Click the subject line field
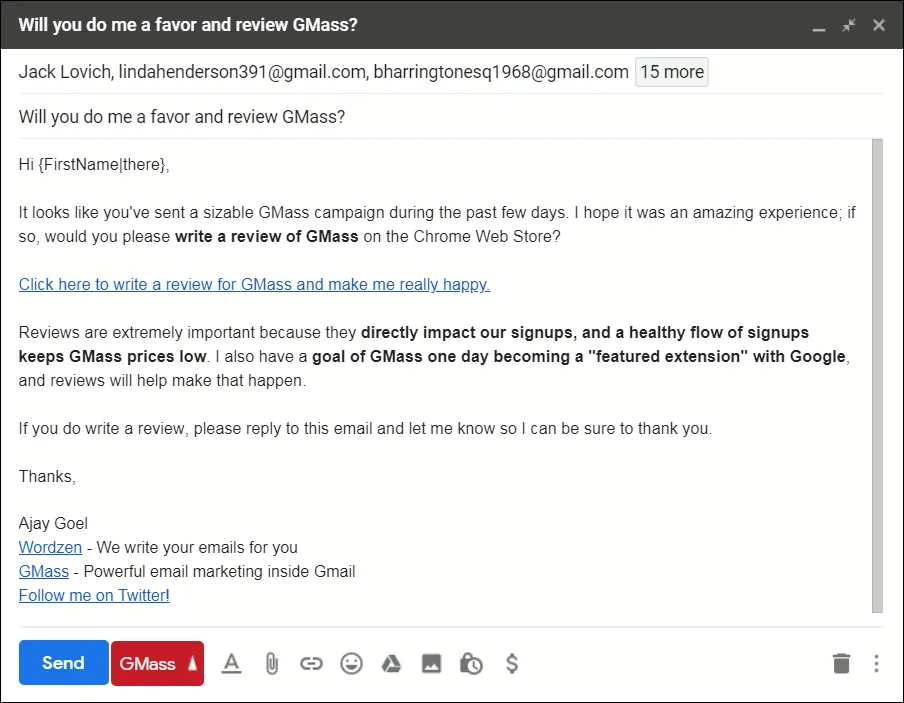The width and height of the screenshot is (904, 703). tap(451, 116)
